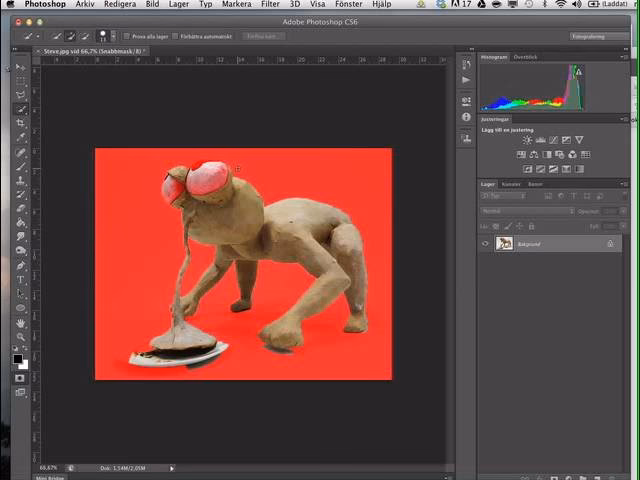Image resolution: width=640 pixels, height=480 pixels.
Task: Select the Zoom tool
Action: 20,337
